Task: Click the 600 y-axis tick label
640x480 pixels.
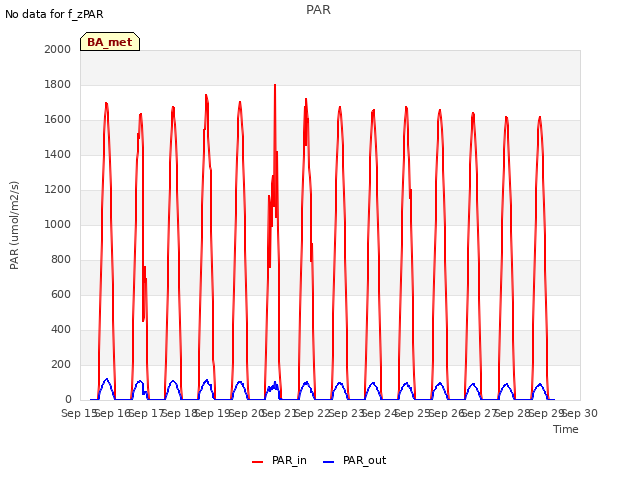Action: pos(61,294)
